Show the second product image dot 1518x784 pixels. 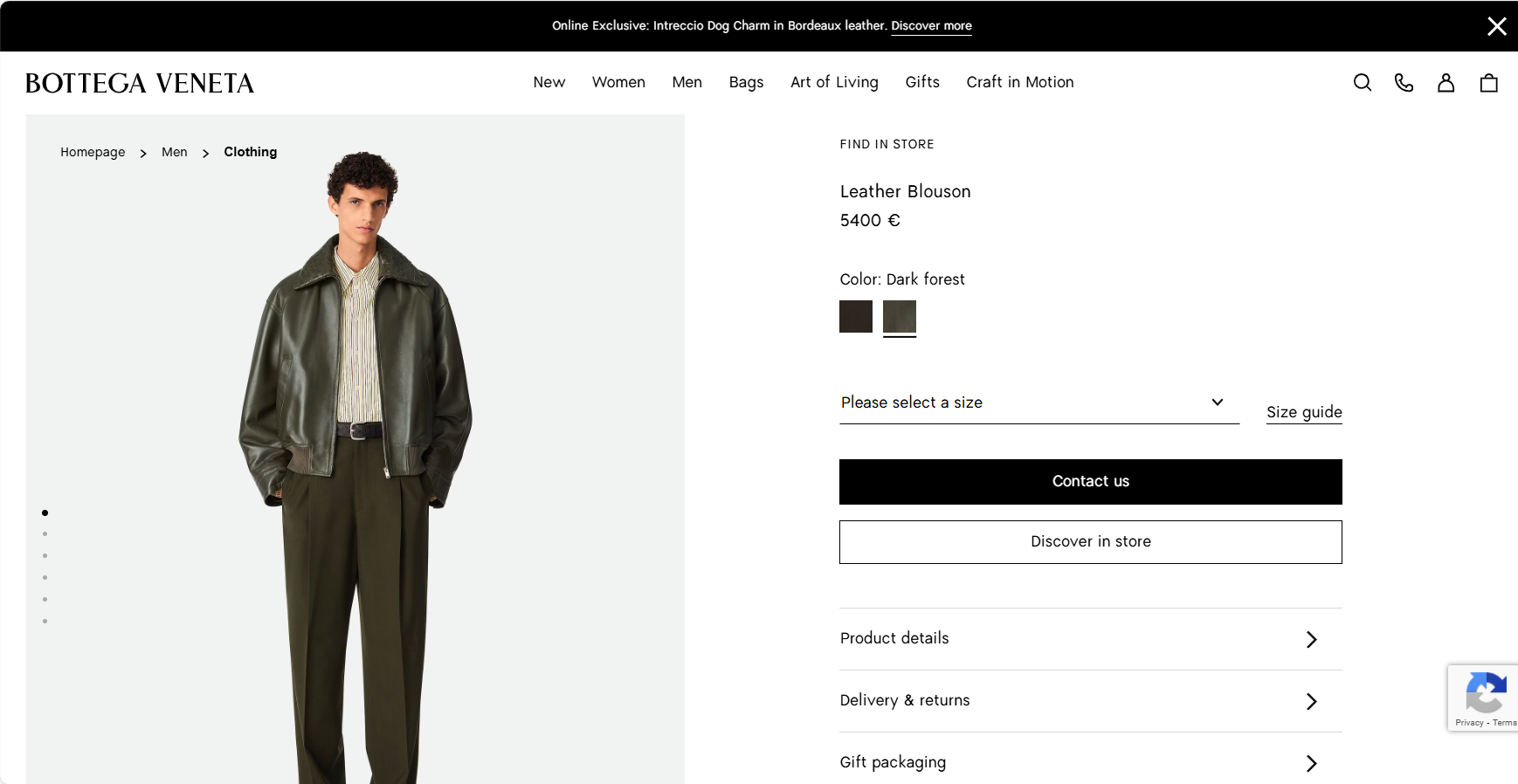pyautogui.click(x=45, y=534)
